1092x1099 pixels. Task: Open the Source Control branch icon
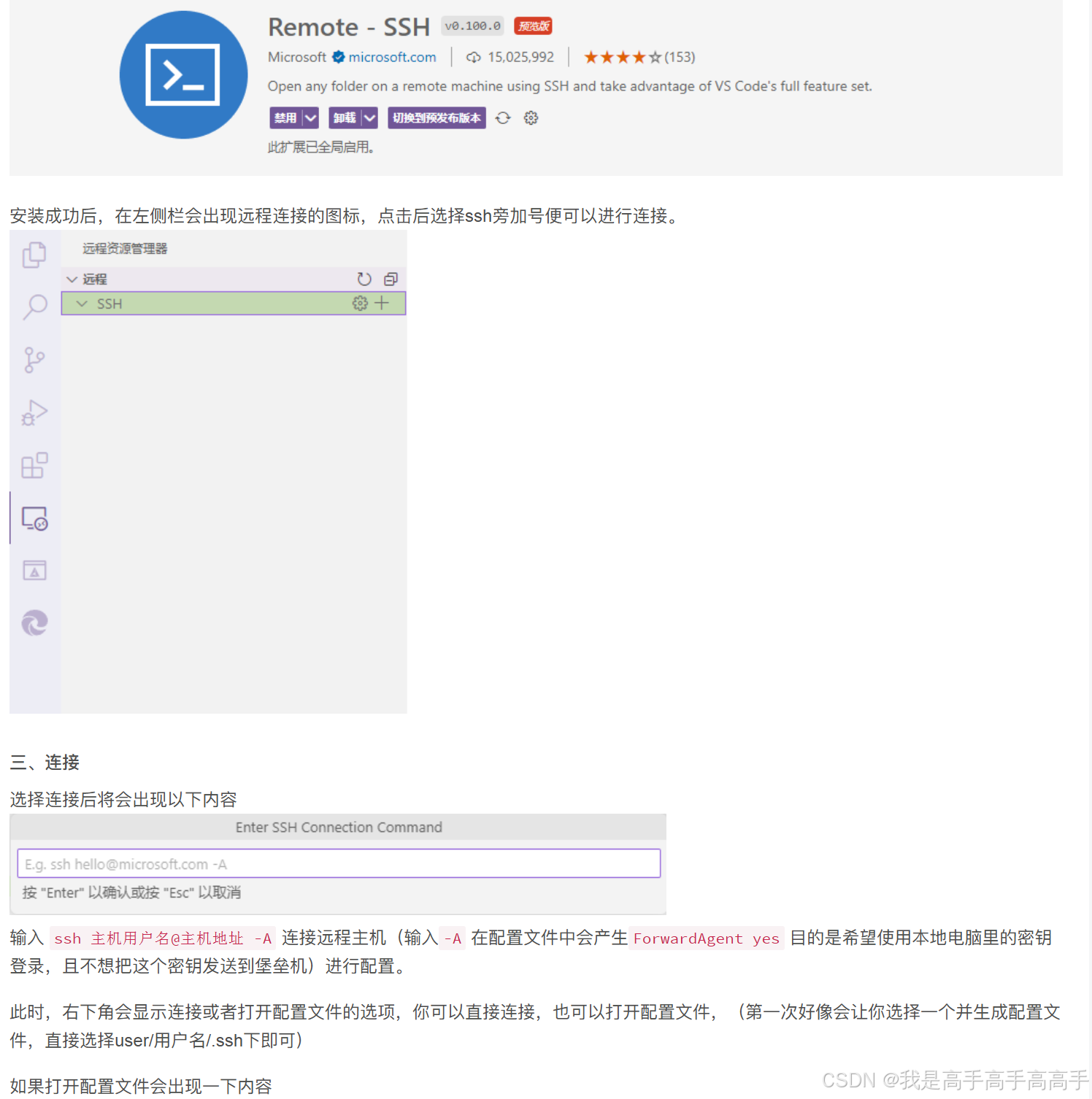34,360
